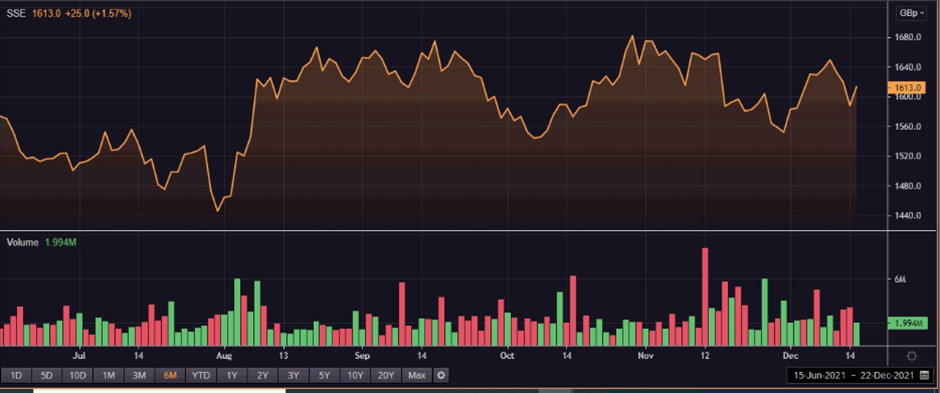
Task: Select the 20Y time range
Action: point(385,376)
